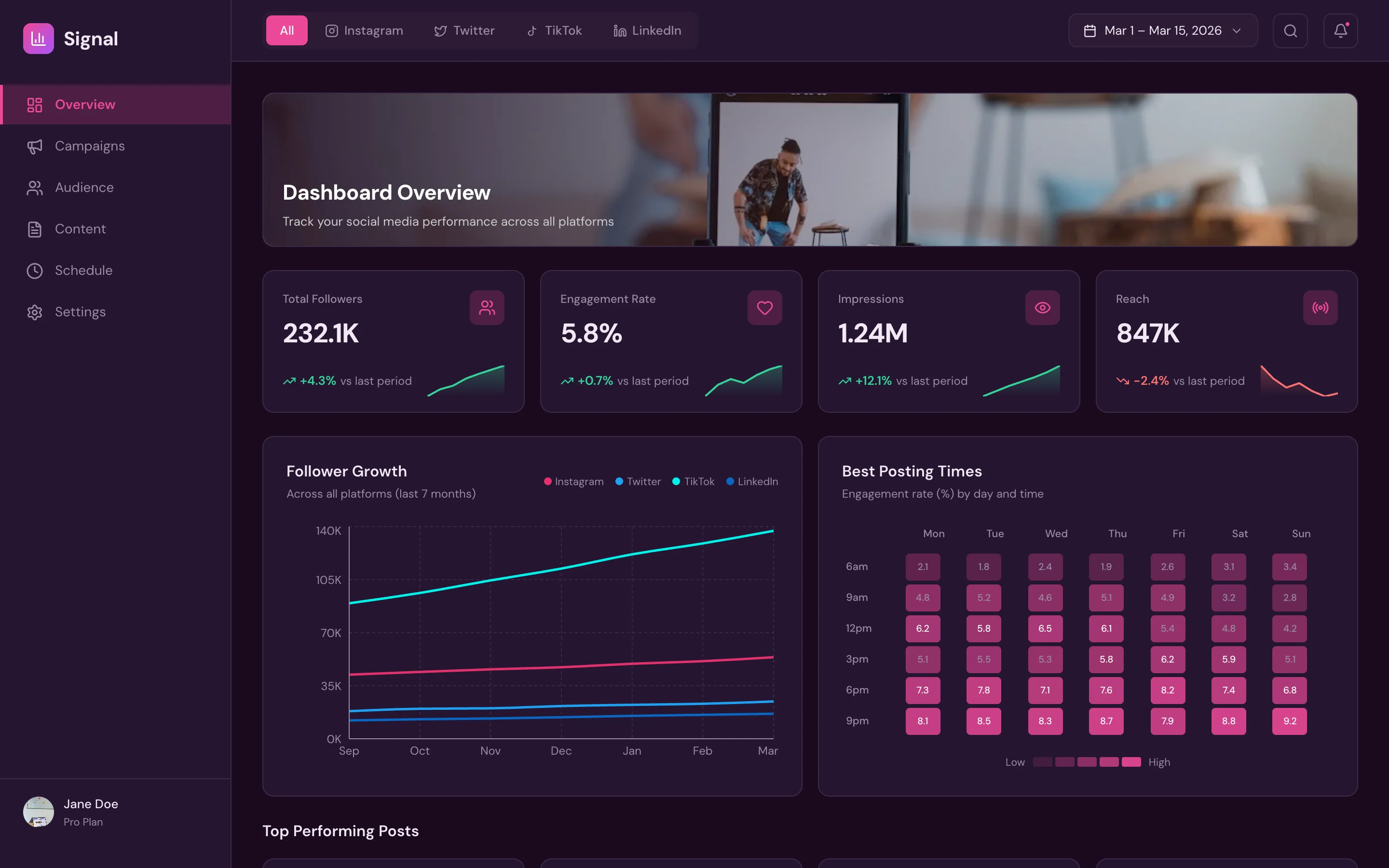Toggle Instagram series in Follower Growth legend
The height and width of the screenshot is (868, 1389).
(x=573, y=481)
